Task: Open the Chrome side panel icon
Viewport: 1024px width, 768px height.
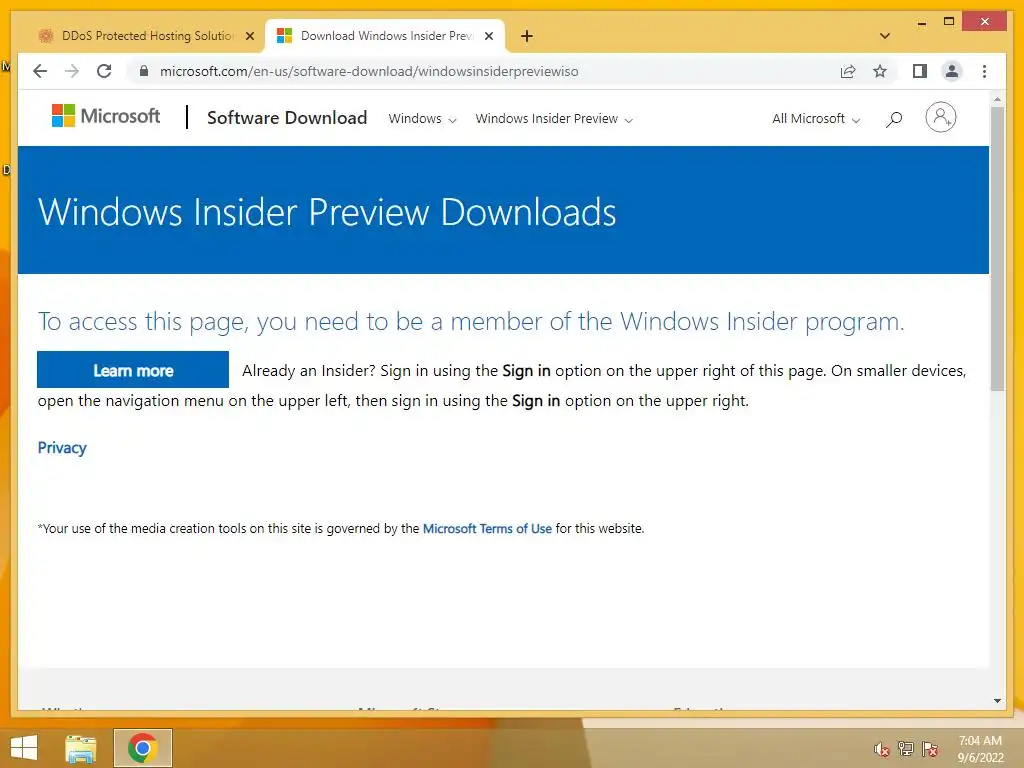Action: pyautogui.click(x=920, y=71)
